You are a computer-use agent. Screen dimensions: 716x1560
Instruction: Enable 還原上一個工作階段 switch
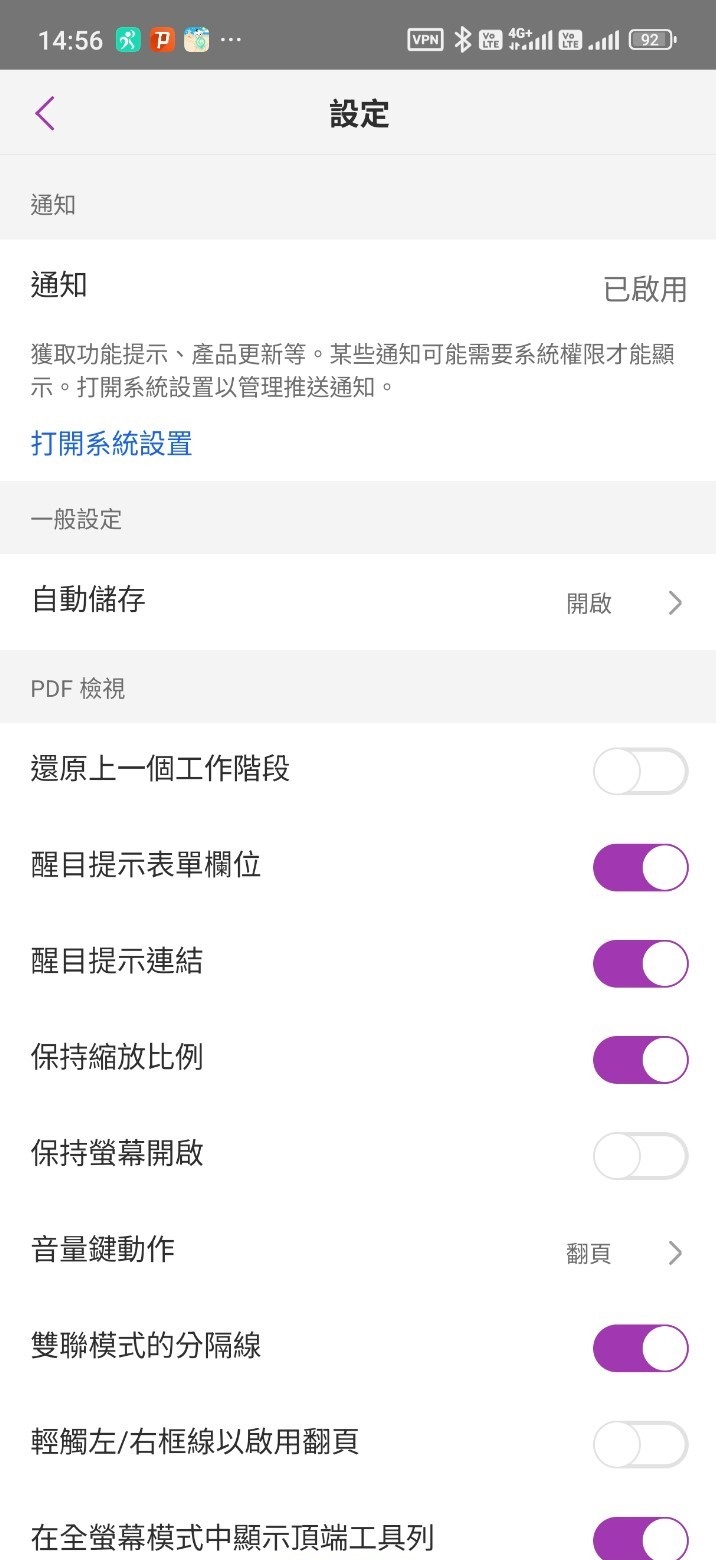[640, 771]
